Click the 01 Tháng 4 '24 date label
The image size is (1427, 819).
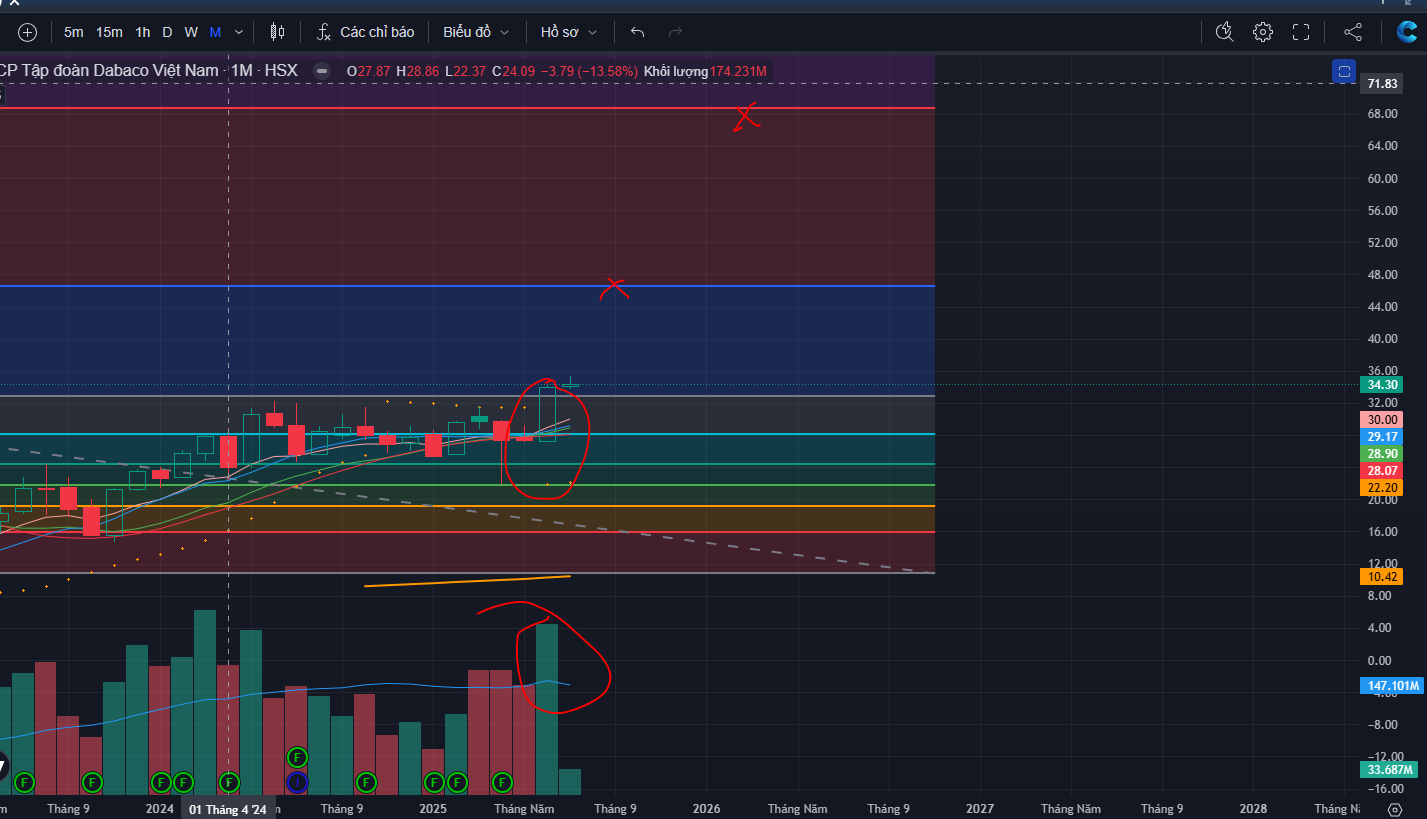(x=229, y=809)
